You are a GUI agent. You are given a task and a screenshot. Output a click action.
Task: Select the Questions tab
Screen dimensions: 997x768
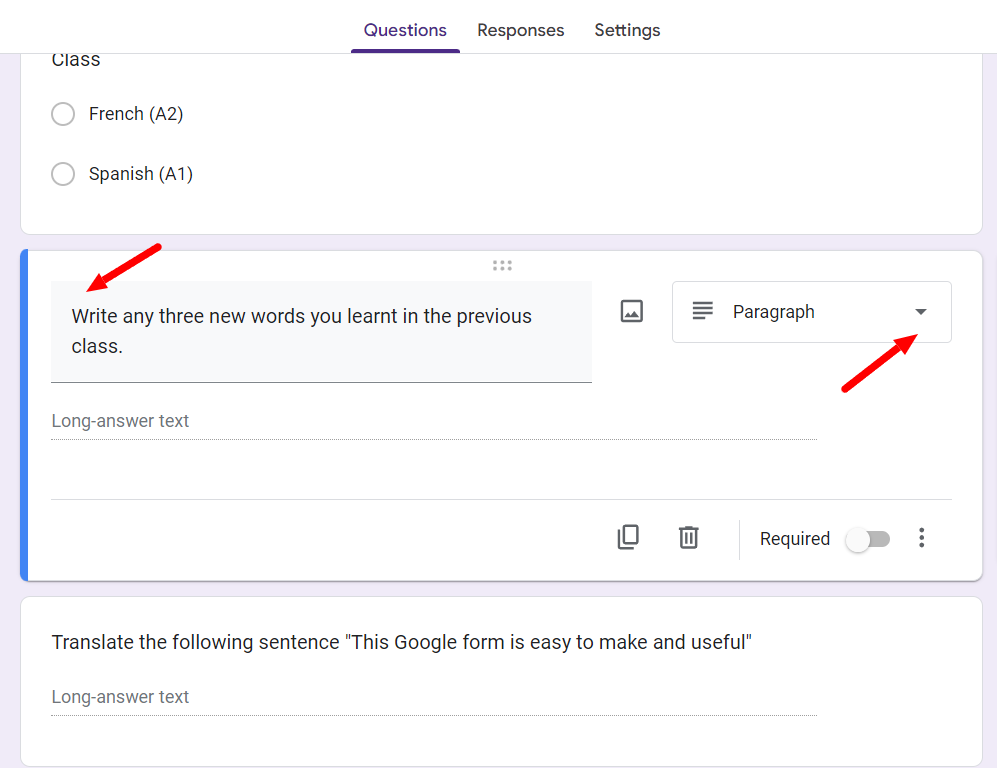point(405,31)
